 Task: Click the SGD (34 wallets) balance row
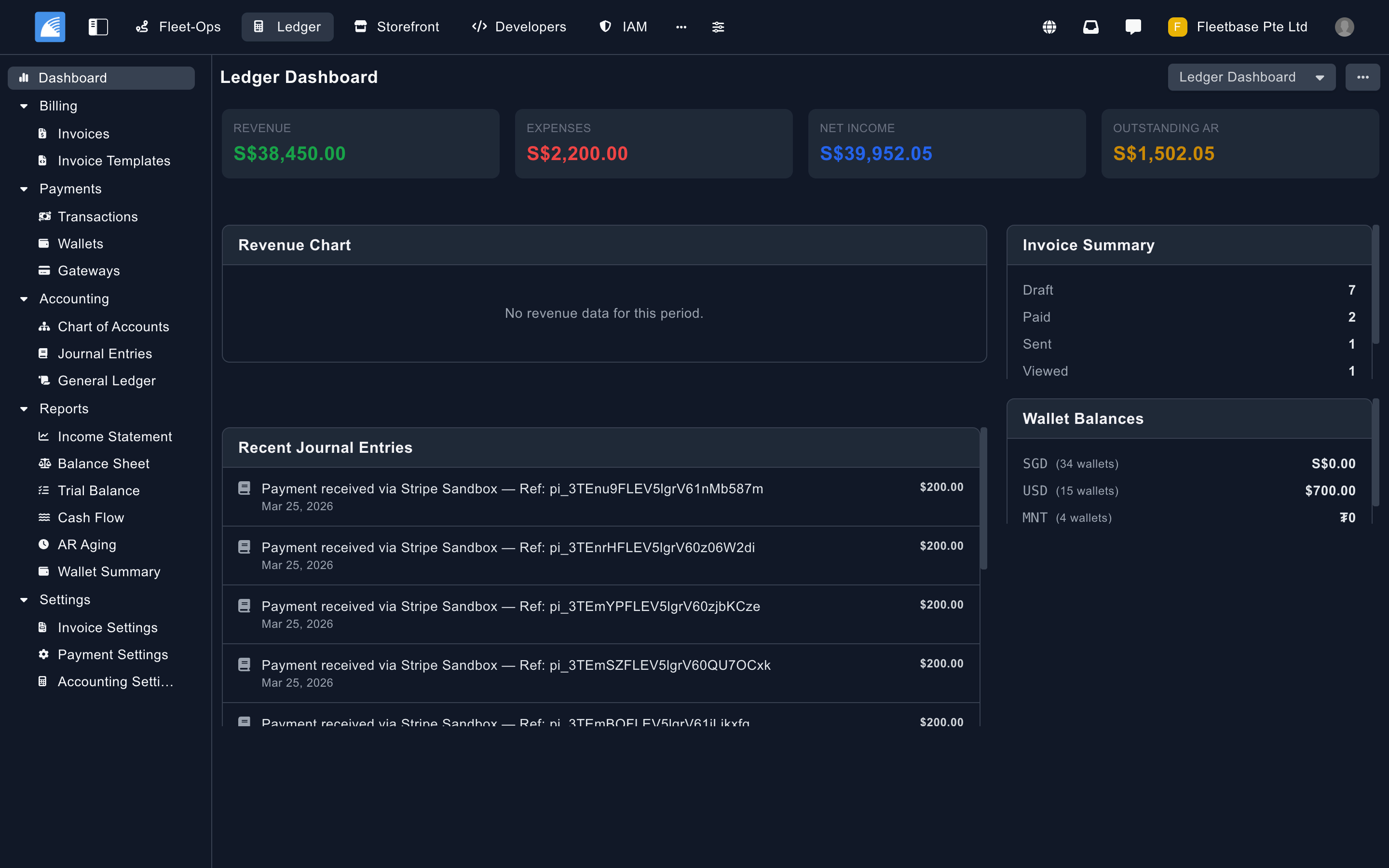click(x=1189, y=464)
